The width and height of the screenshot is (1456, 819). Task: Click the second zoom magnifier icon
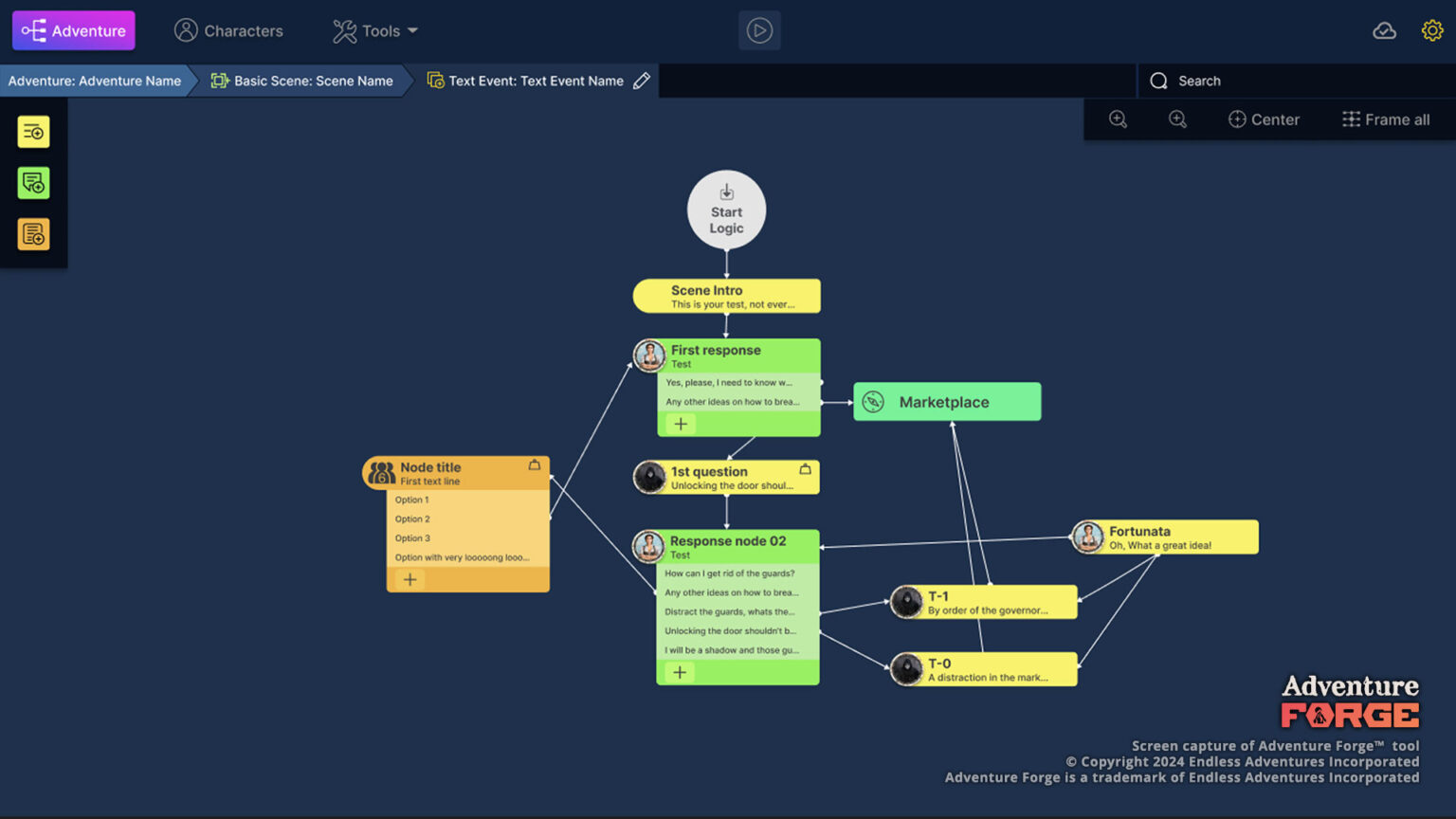pyautogui.click(x=1177, y=119)
